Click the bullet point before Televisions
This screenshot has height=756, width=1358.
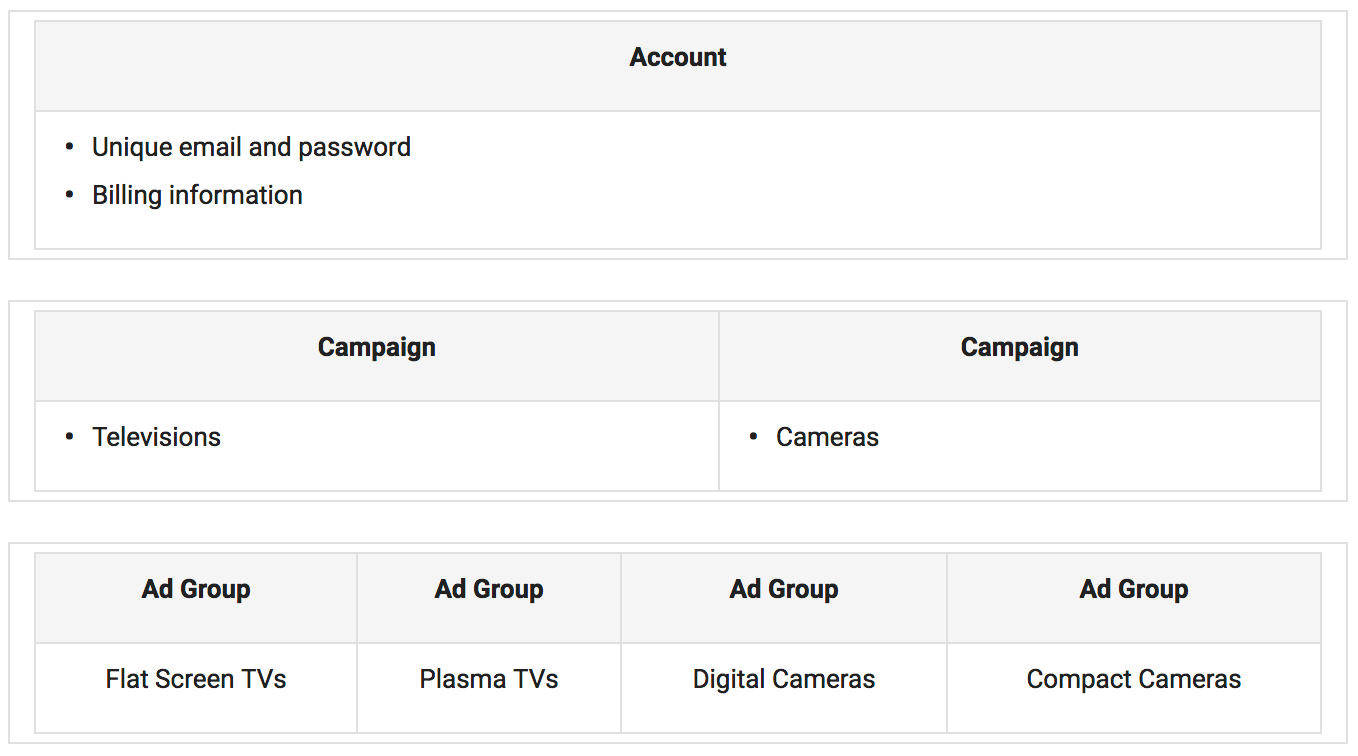pyautogui.click(x=70, y=437)
